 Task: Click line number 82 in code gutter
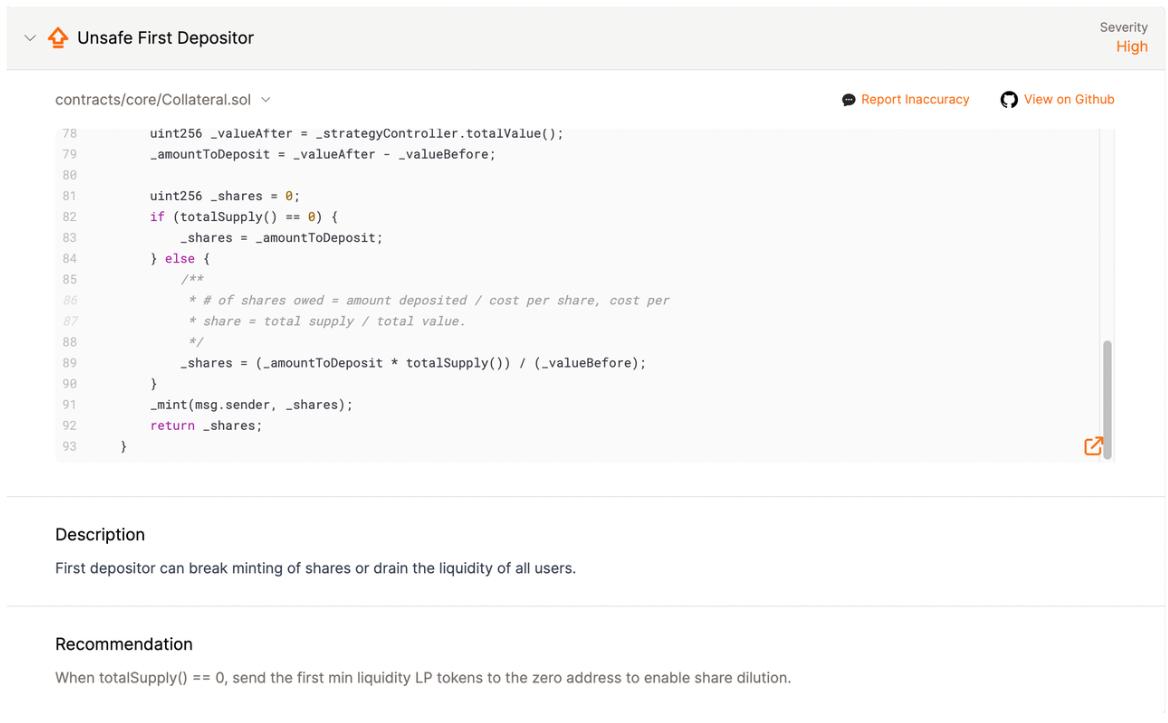(x=69, y=217)
